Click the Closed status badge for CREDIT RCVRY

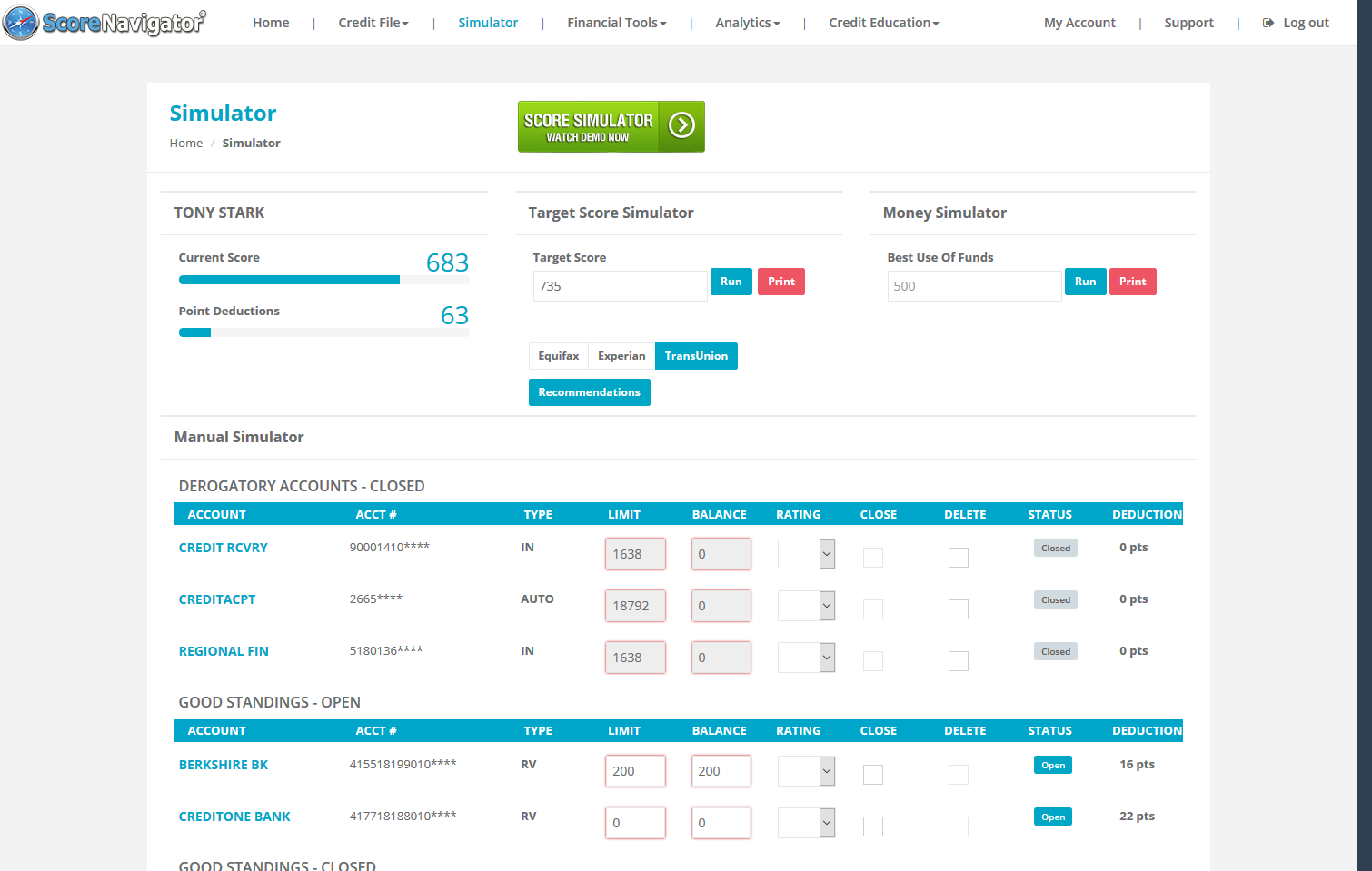click(1056, 549)
